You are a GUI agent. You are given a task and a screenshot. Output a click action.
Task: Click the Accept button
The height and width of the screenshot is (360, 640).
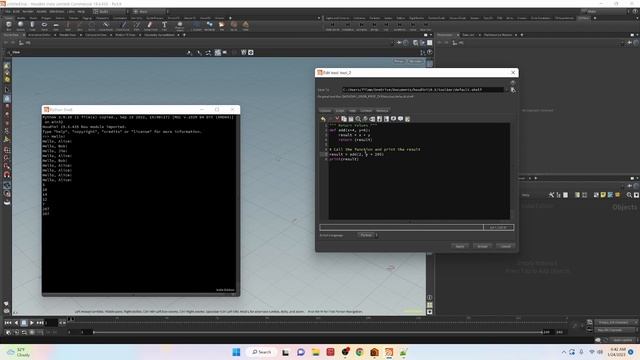482,246
